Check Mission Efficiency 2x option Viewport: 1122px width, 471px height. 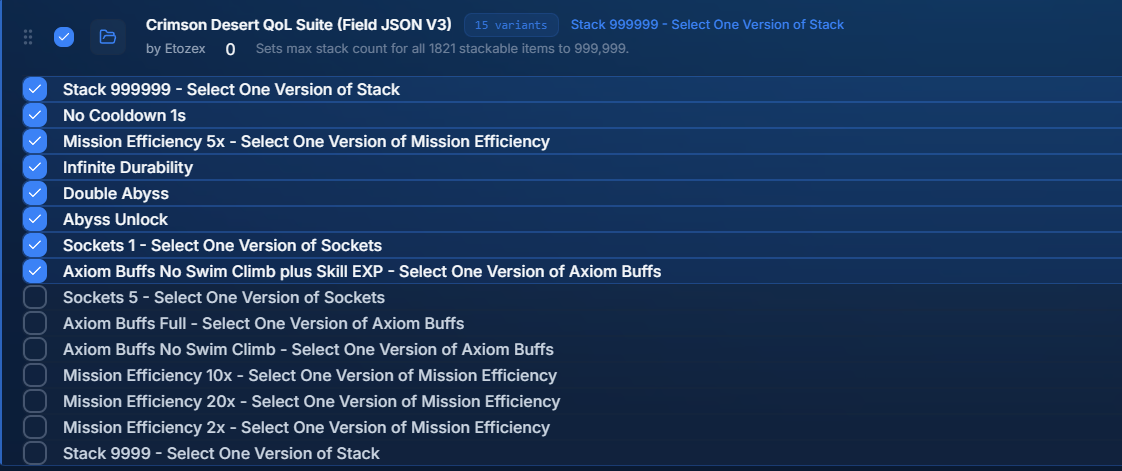click(34, 427)
